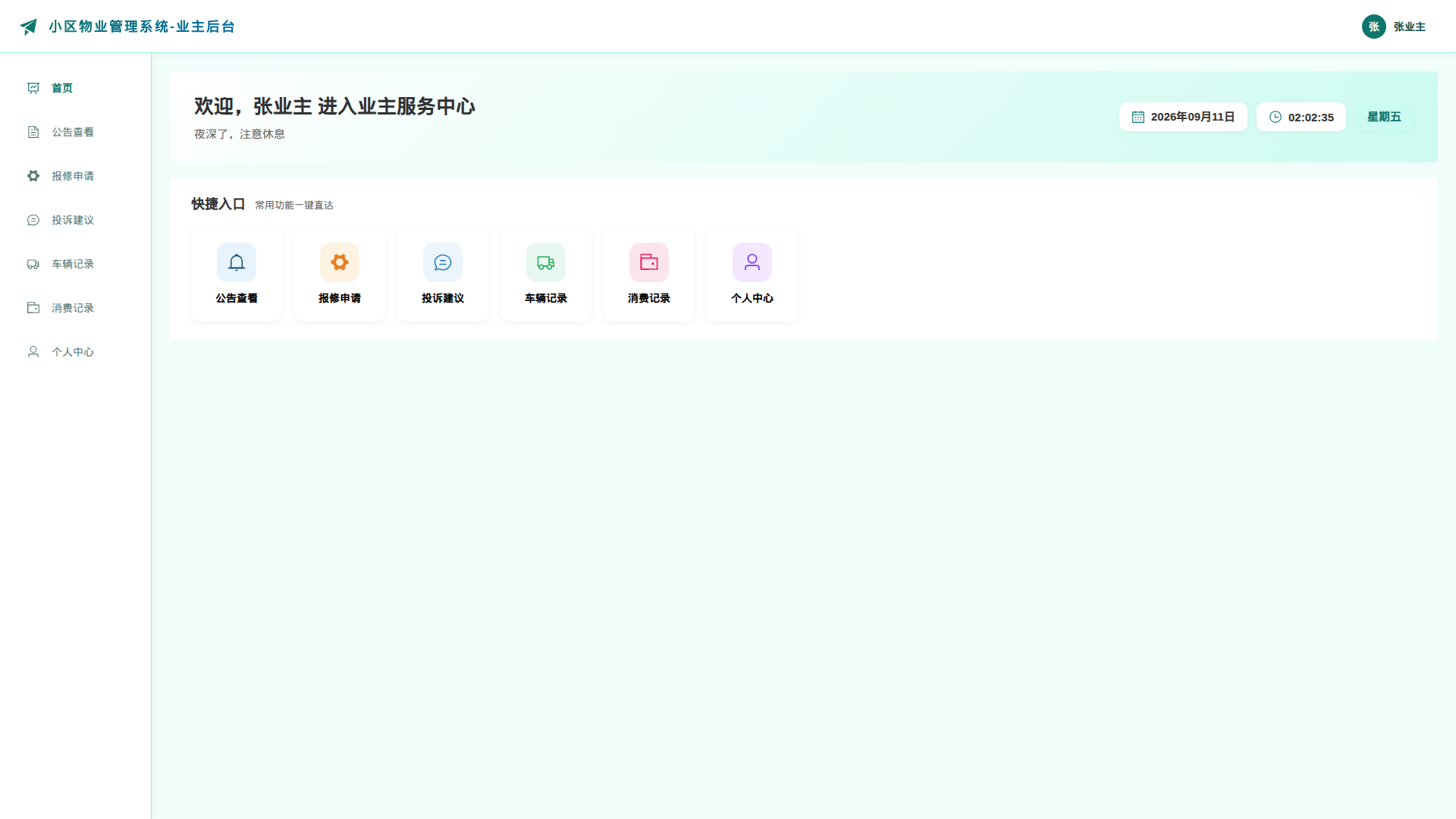Click the purple person icon for 个人中心
The height and width of the screenshot is (819, 1456).
pos(752,262)
